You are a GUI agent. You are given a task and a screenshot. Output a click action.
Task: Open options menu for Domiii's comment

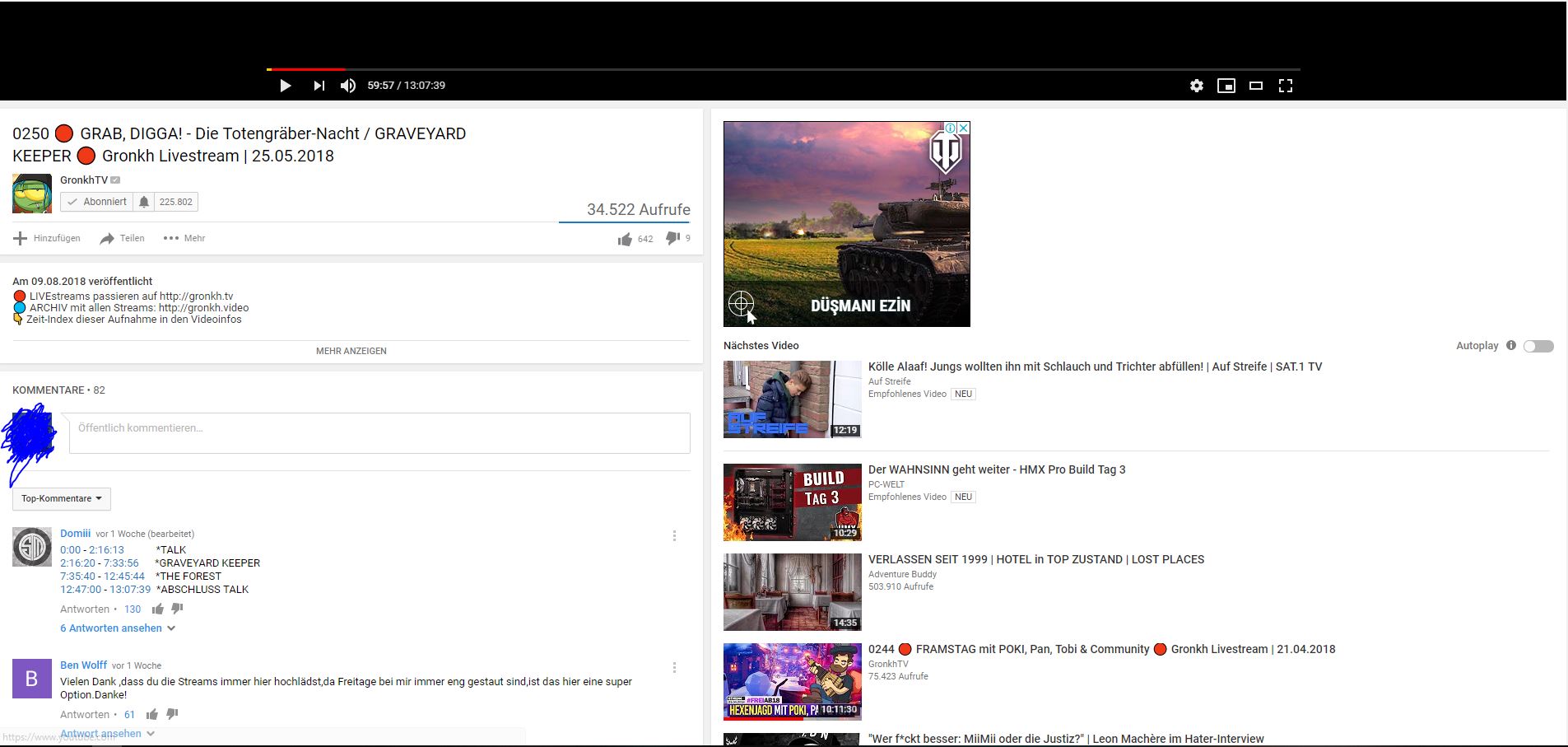674,536
